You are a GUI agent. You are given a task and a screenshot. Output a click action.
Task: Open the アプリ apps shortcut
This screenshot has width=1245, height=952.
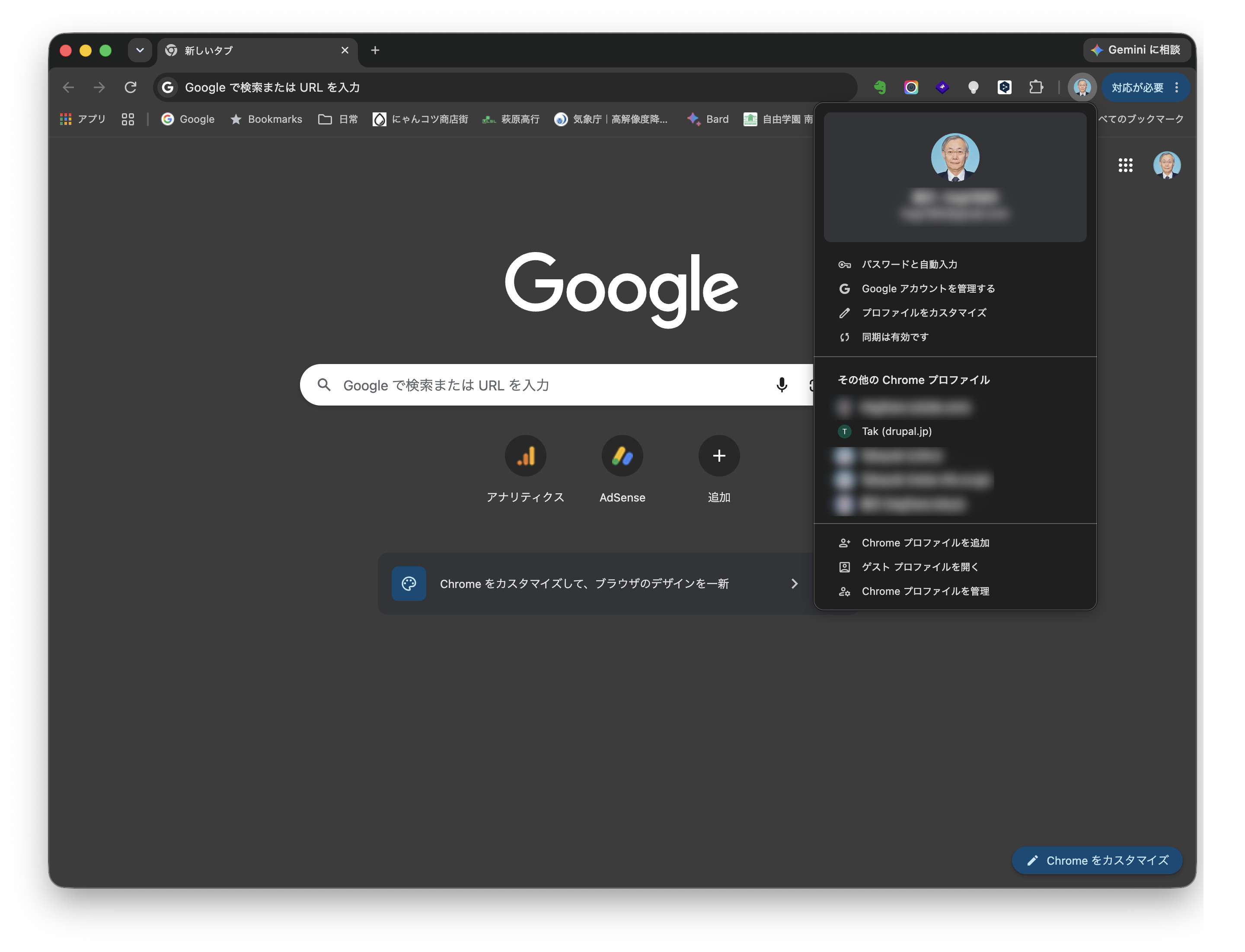(x=83, y=119)
